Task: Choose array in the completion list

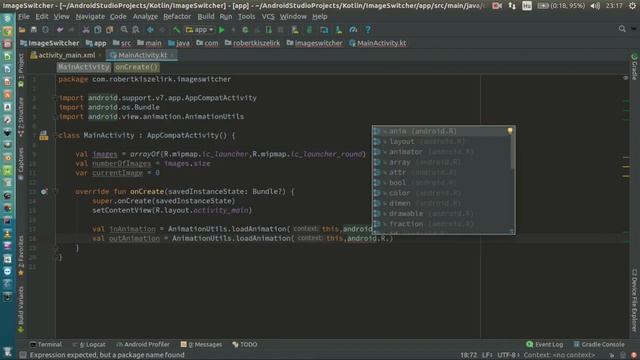Action: click(441, 162)
